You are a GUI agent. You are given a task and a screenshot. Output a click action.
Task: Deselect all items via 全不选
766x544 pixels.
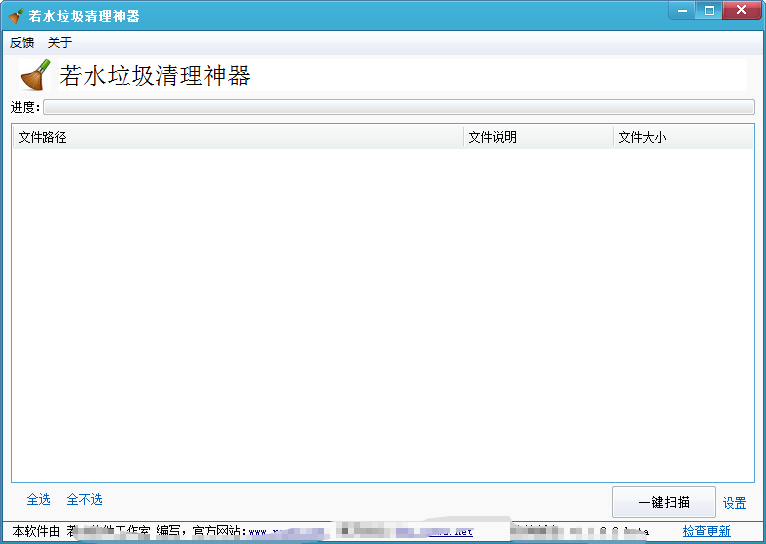tap(84, 500)
